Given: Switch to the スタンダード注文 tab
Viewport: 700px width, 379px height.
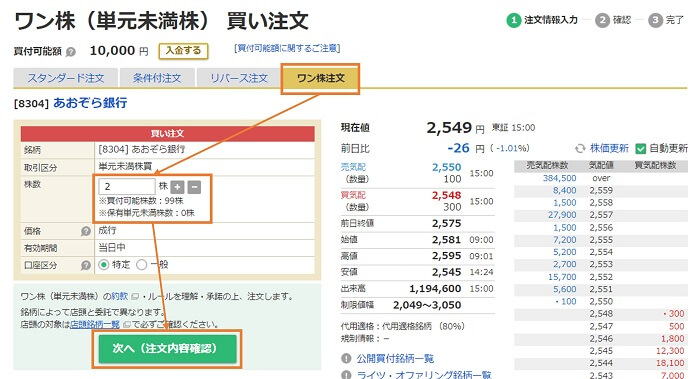Looking at the screenshot, I should pyautogui.click(x=66, y=78).
